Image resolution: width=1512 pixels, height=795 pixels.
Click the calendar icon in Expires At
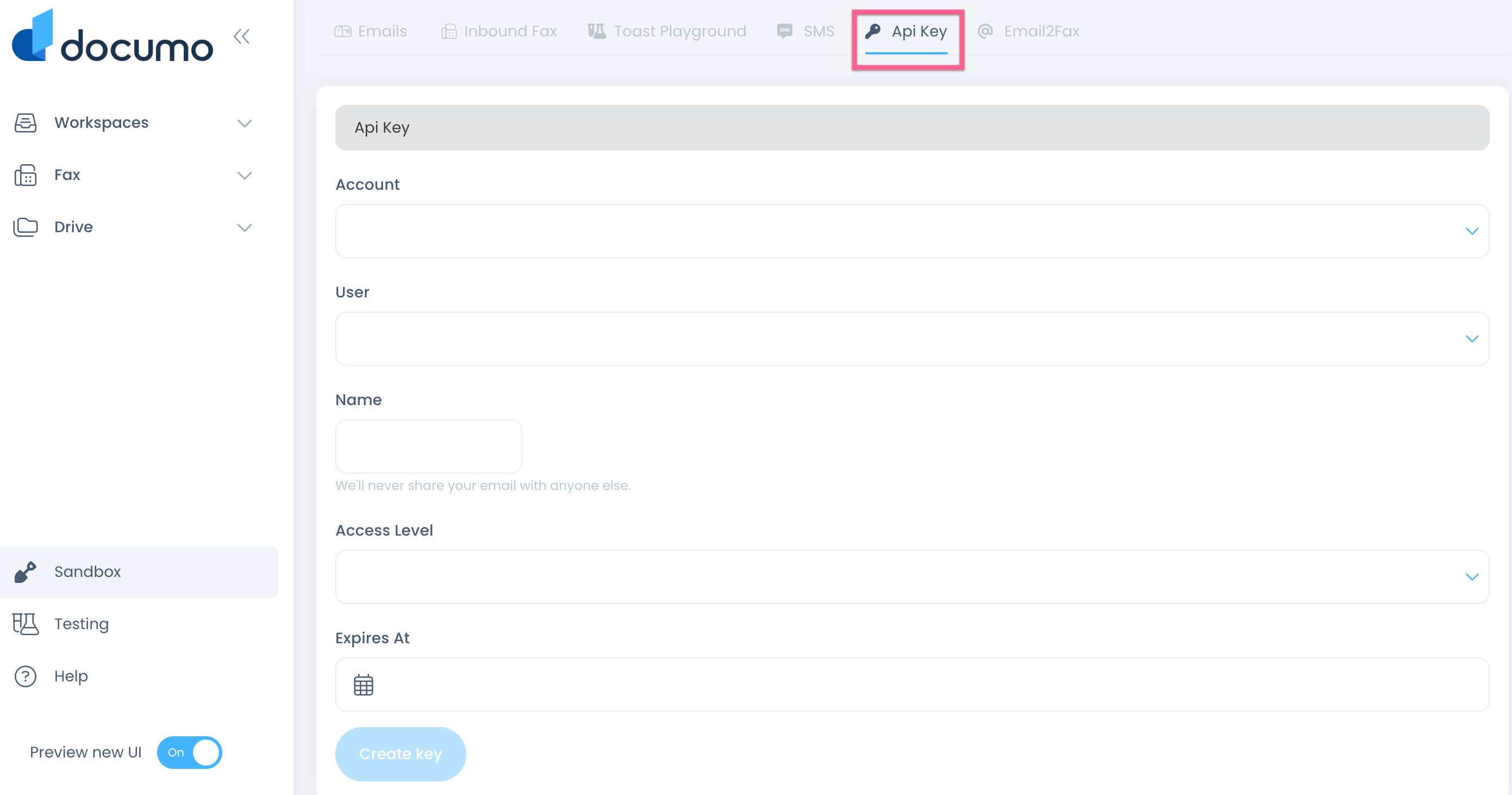(x=364, y=685)
